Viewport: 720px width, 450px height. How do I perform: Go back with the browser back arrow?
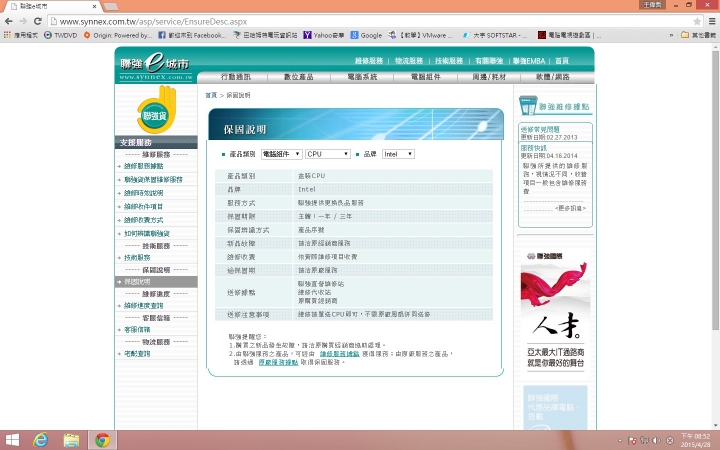coord(8,21)
